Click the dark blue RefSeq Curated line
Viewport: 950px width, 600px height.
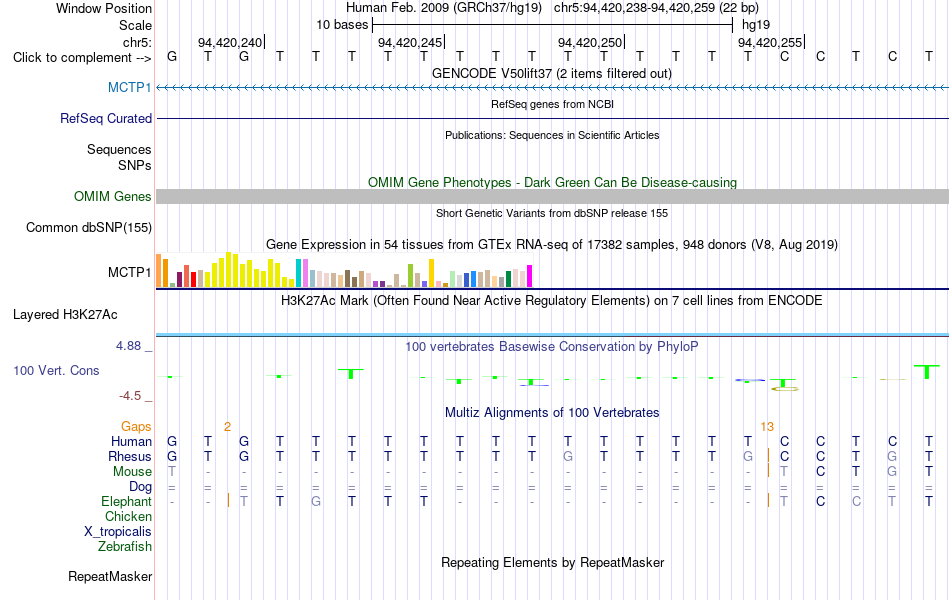(x=553, y=118)
